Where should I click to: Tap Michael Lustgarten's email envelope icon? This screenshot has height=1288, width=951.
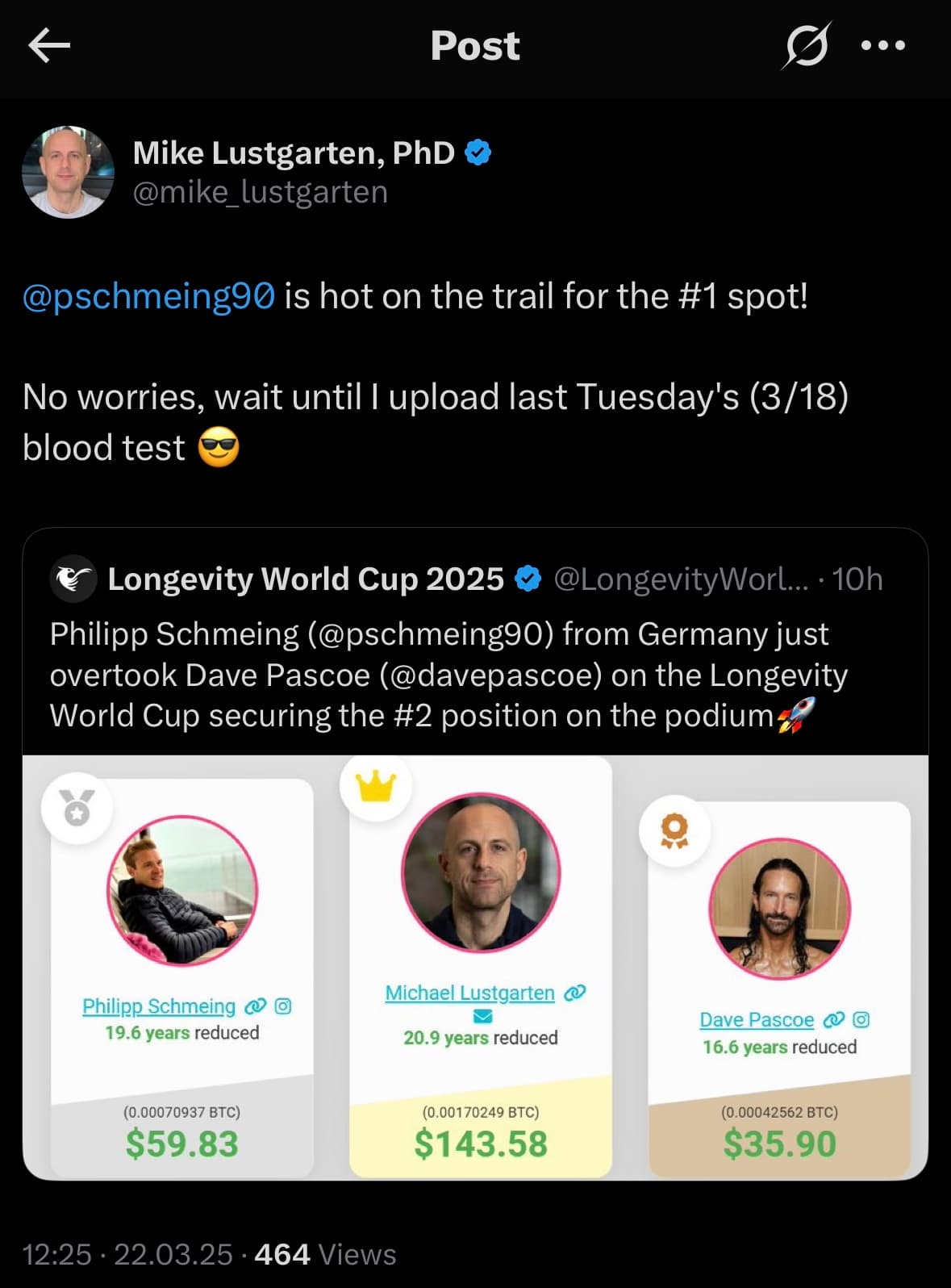[482, 1016]
